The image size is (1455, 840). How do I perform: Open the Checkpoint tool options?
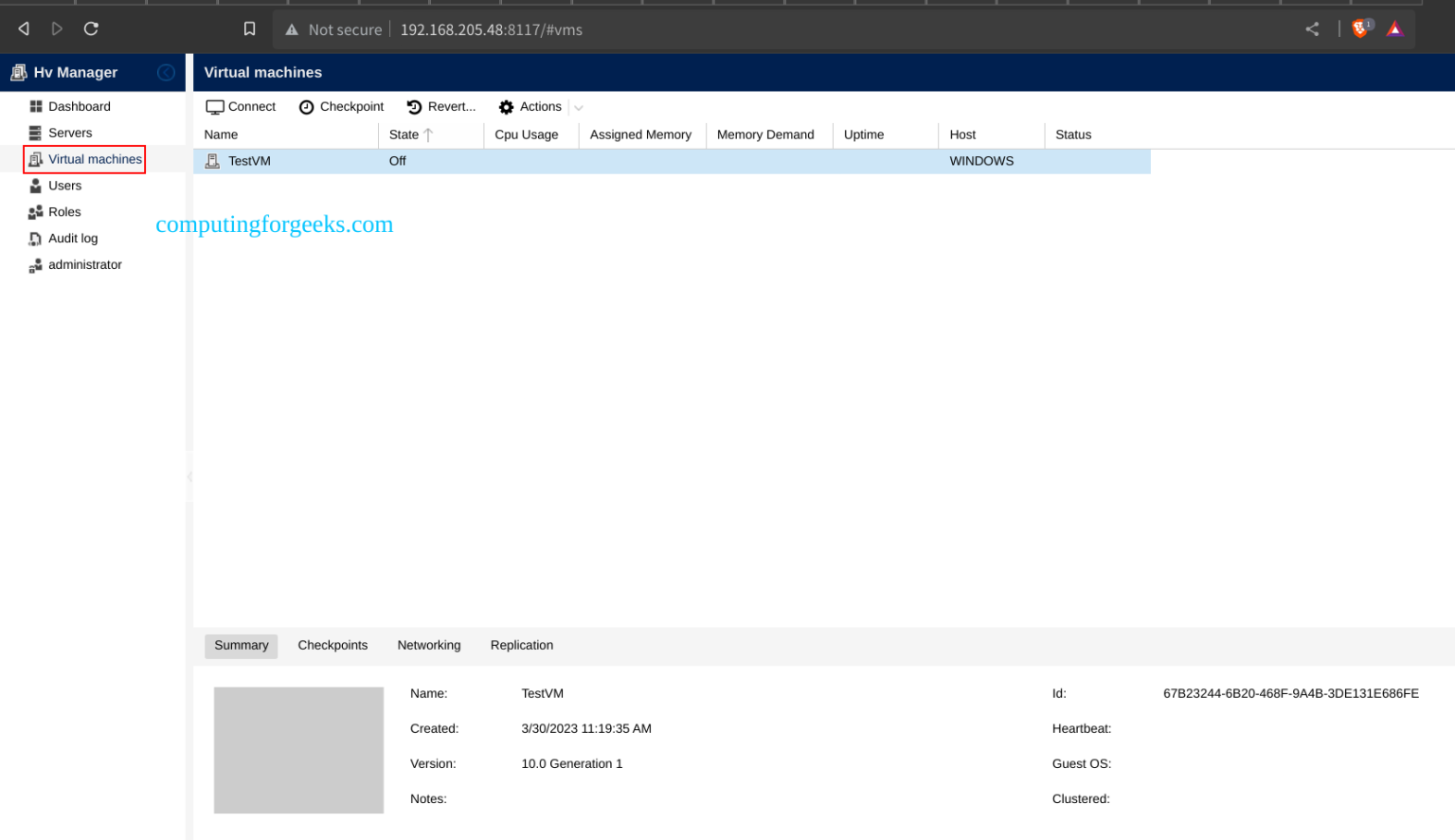(341, 107)
